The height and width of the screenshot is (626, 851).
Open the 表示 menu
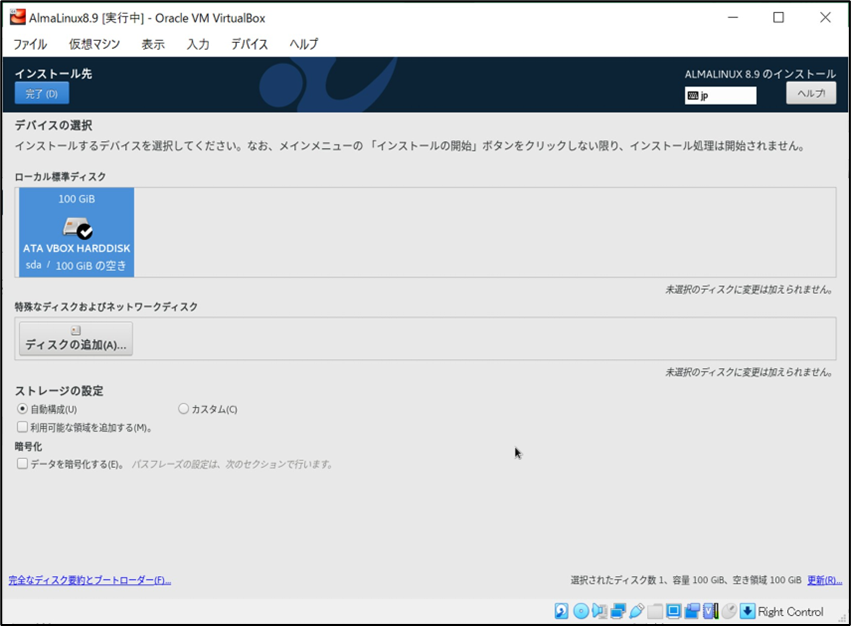[153, 44]
